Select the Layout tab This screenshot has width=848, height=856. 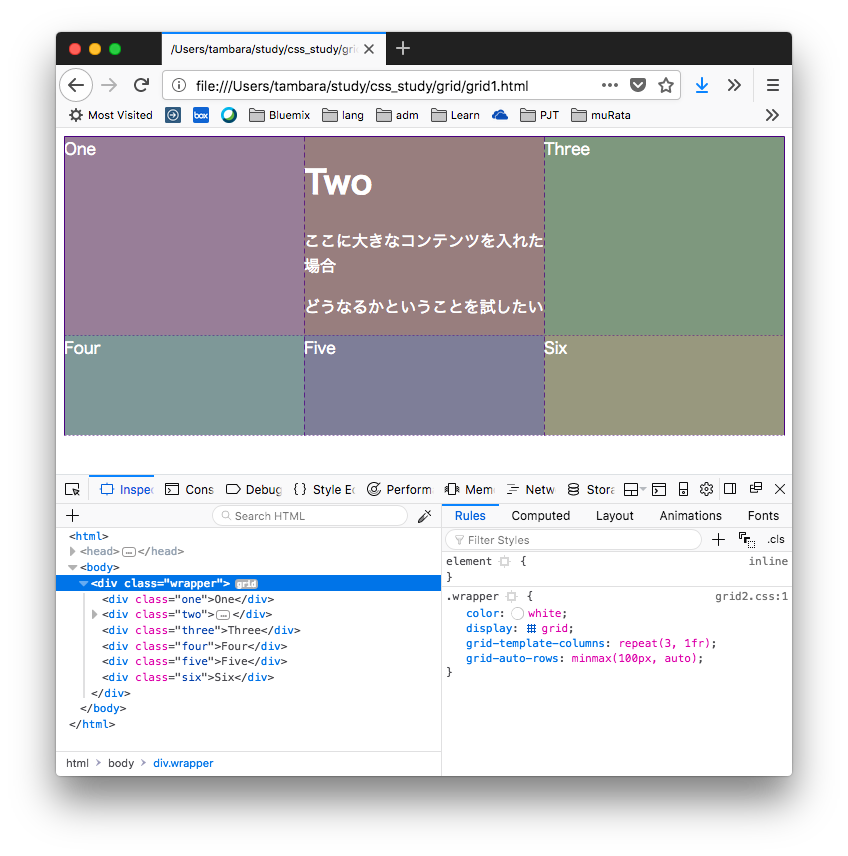pos(614,515)
